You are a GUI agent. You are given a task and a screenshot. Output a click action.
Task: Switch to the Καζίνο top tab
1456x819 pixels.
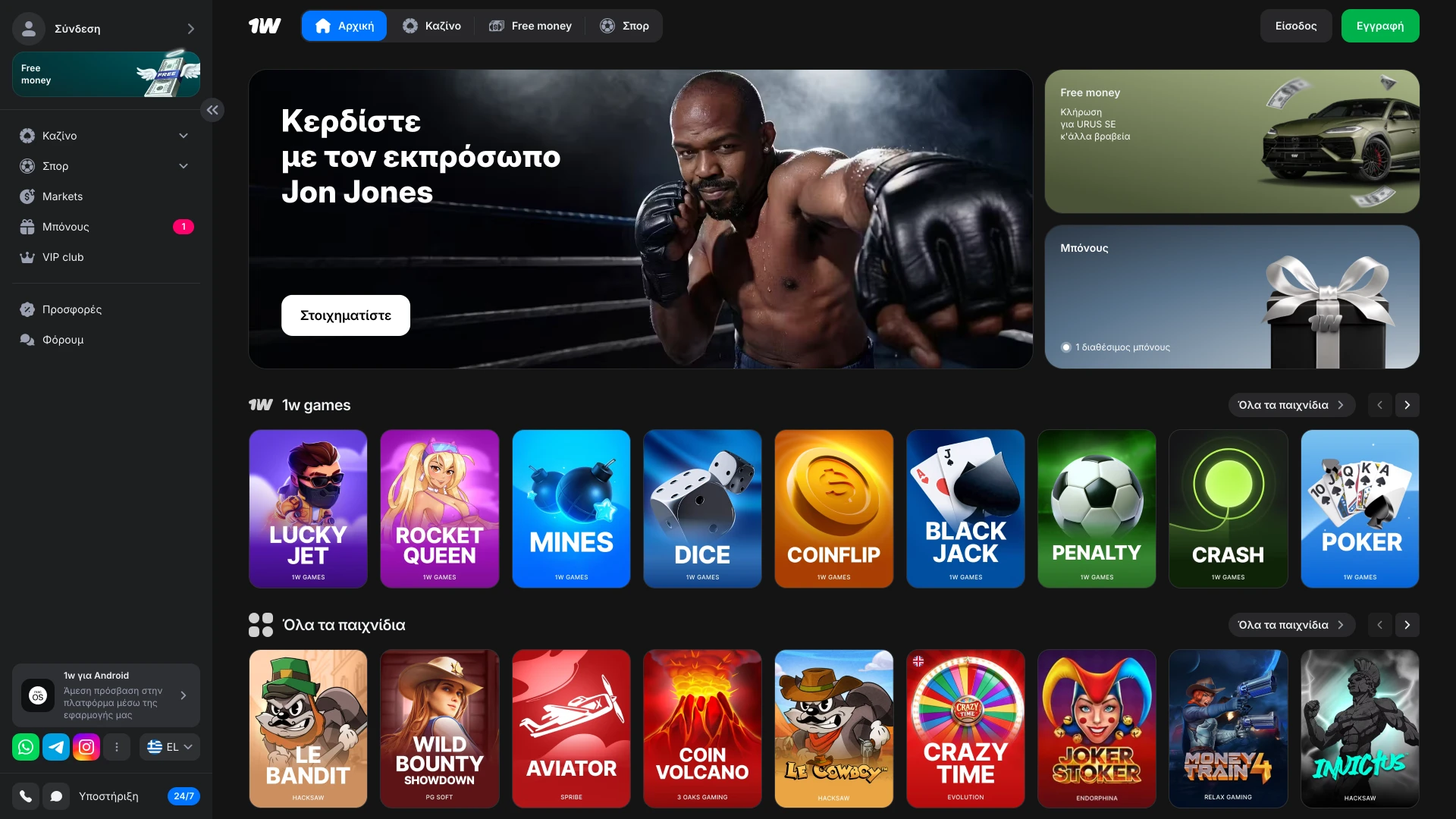click(x=431, y=26)
